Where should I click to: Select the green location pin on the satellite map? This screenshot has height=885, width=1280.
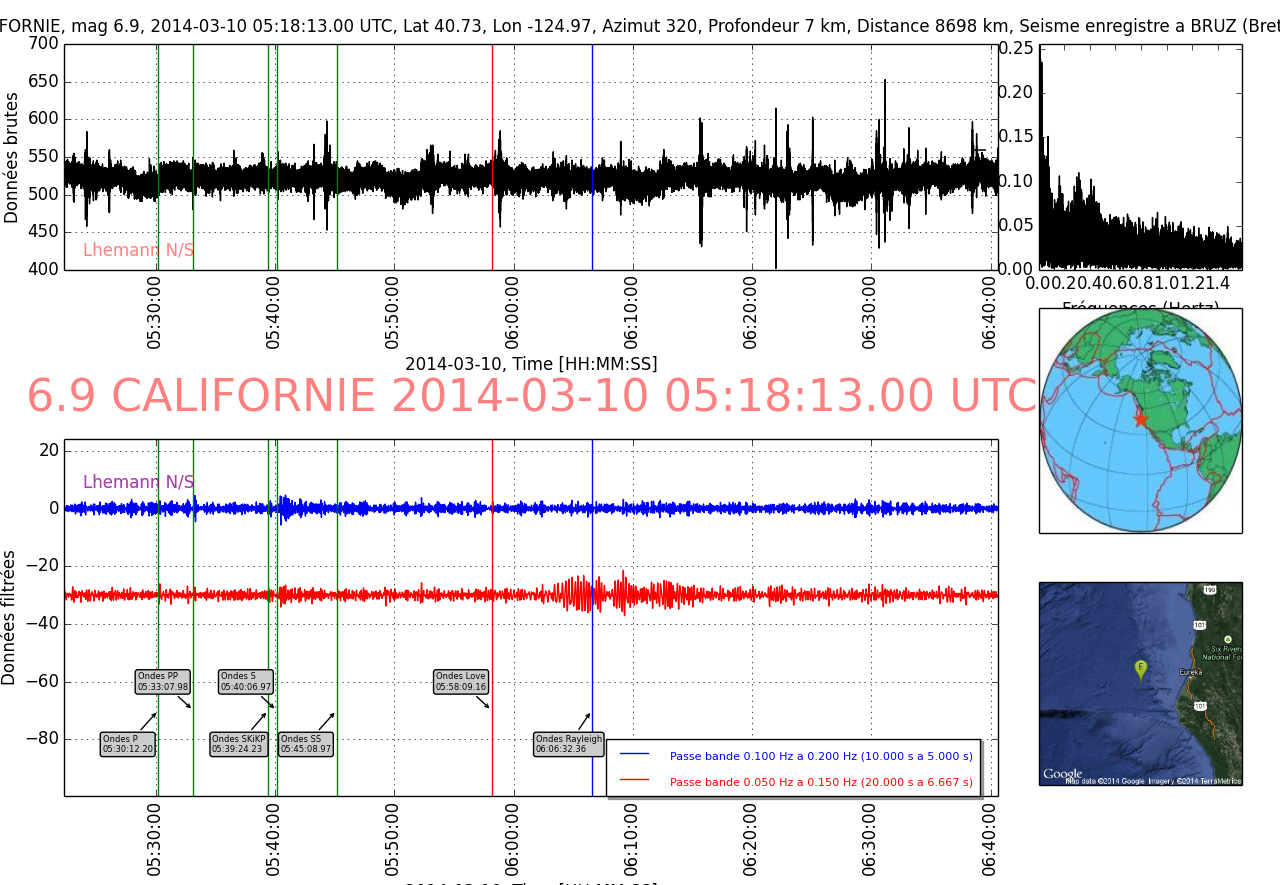(1140, 668)
